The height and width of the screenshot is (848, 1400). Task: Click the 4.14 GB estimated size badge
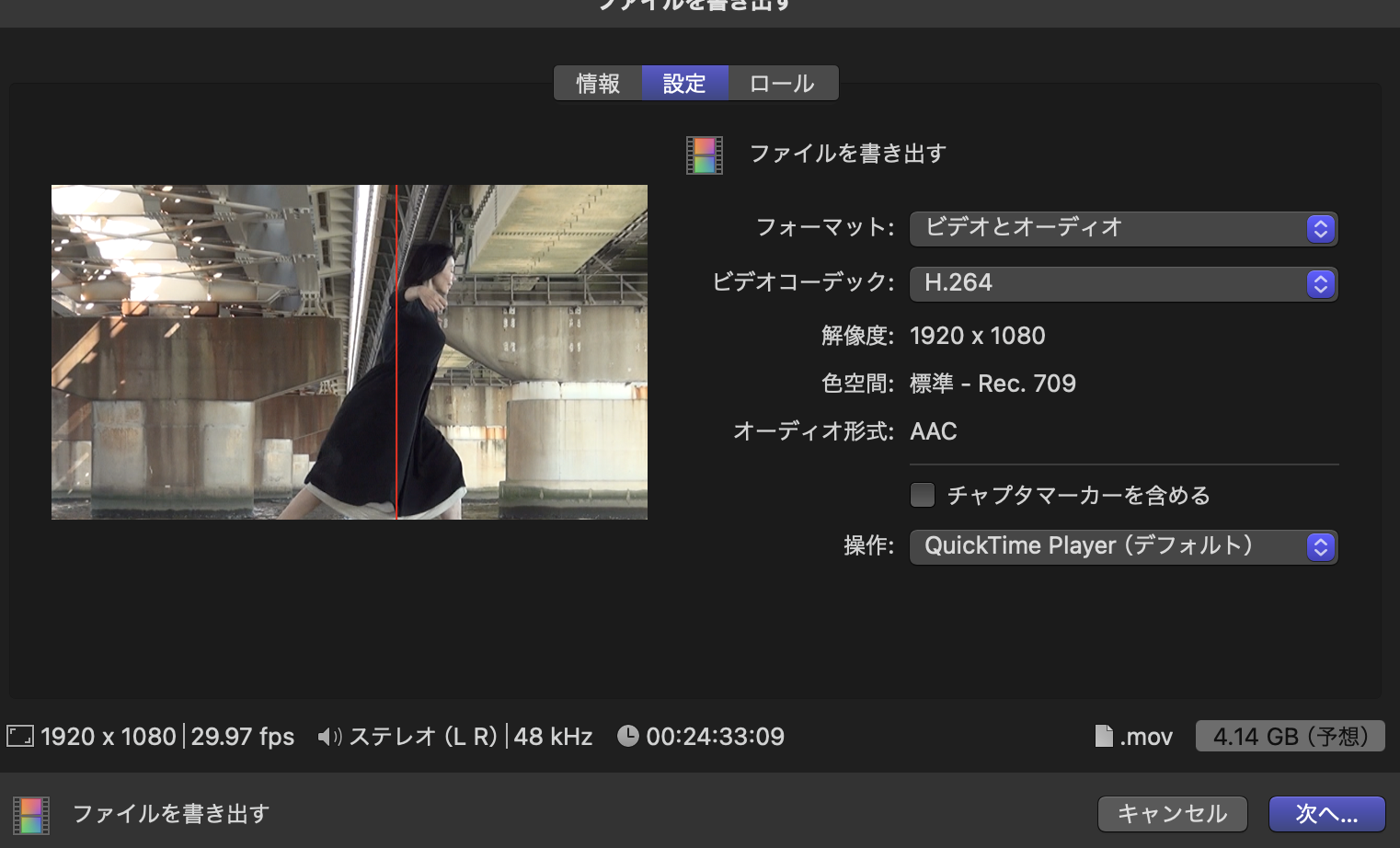pos(1290,736)
